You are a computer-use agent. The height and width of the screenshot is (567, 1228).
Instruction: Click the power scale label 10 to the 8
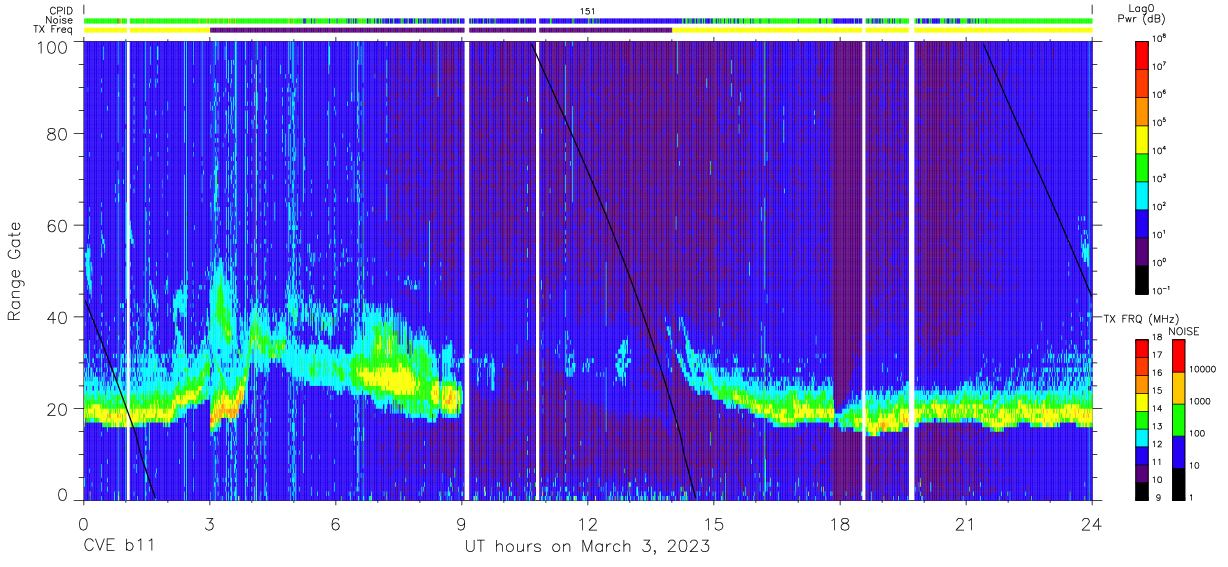click(1162, 38)
